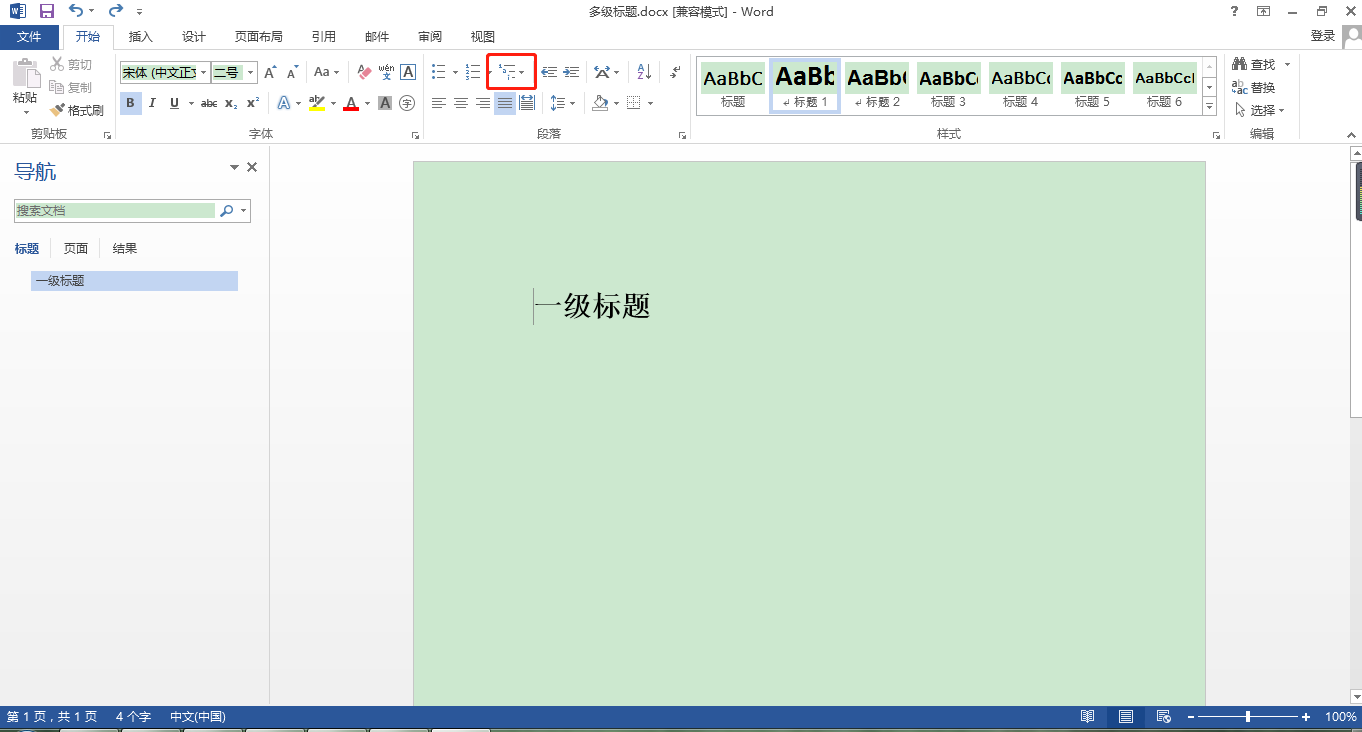Click the Paste clipboard icon
Screen dimensions: 1362x732
25,73
